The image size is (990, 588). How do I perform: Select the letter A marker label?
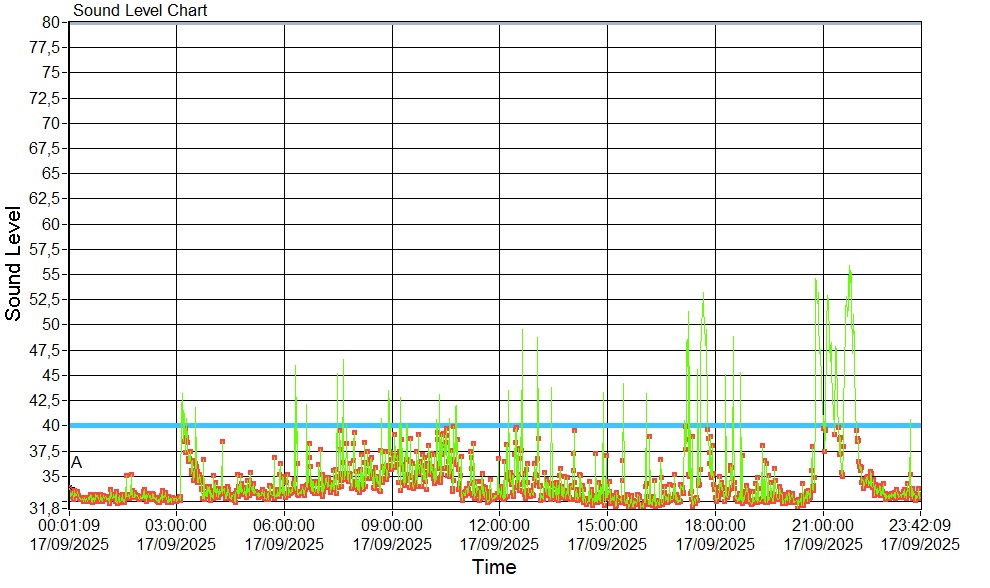[x=77, y=463]
